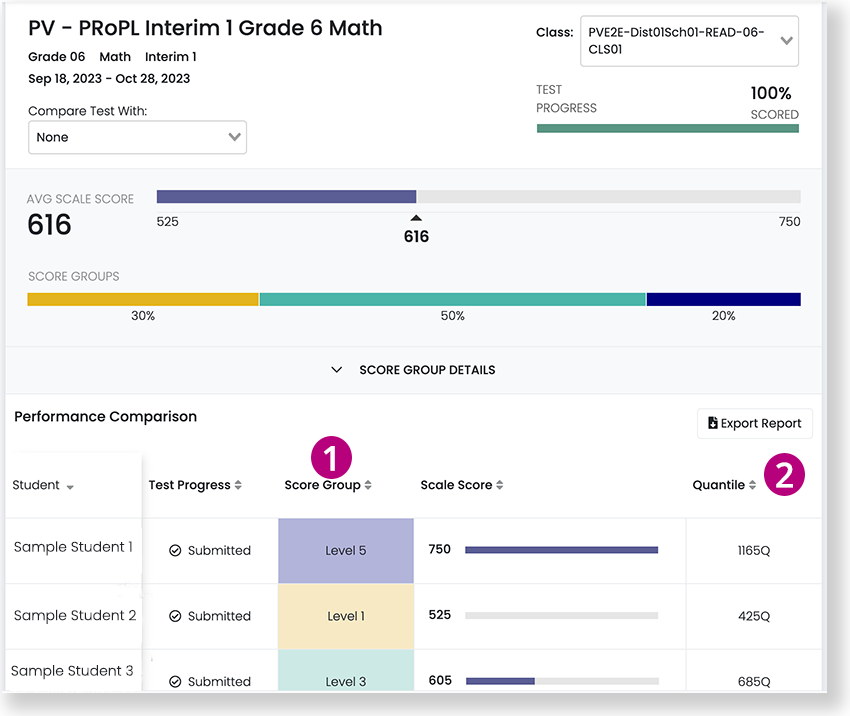This screenshot has height=716, width=850.
Task: Open Sample Student 1 name link
Action: point(73,547)
